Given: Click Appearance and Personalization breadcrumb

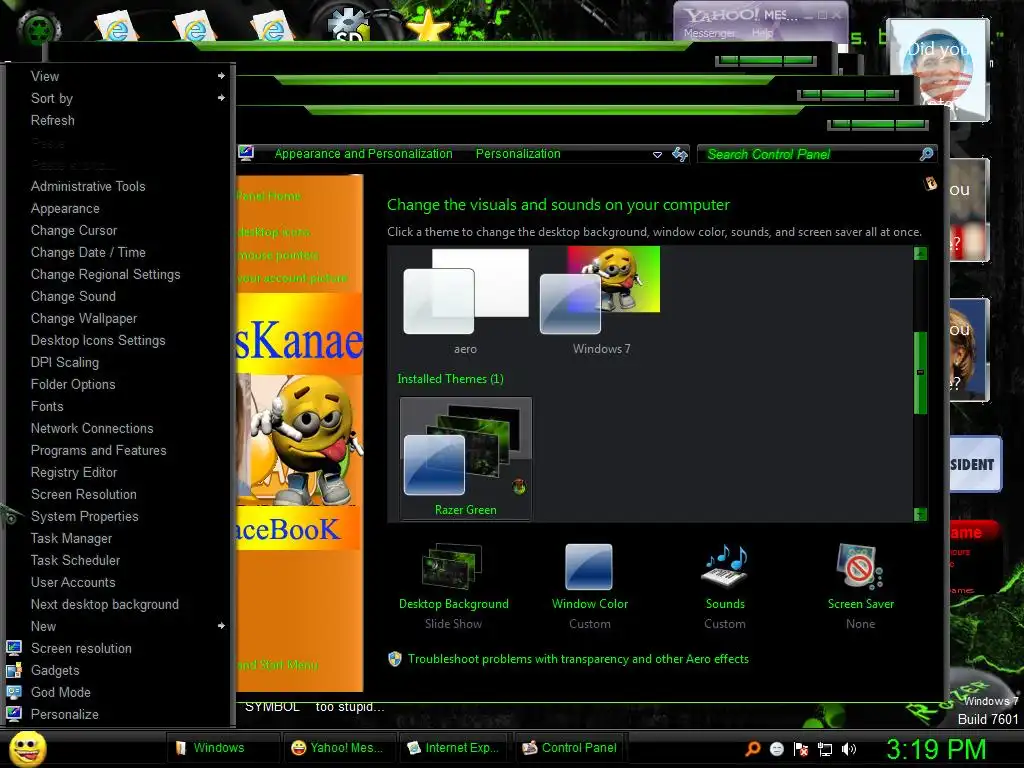Looking at the screenshot, I should point(363,153).
